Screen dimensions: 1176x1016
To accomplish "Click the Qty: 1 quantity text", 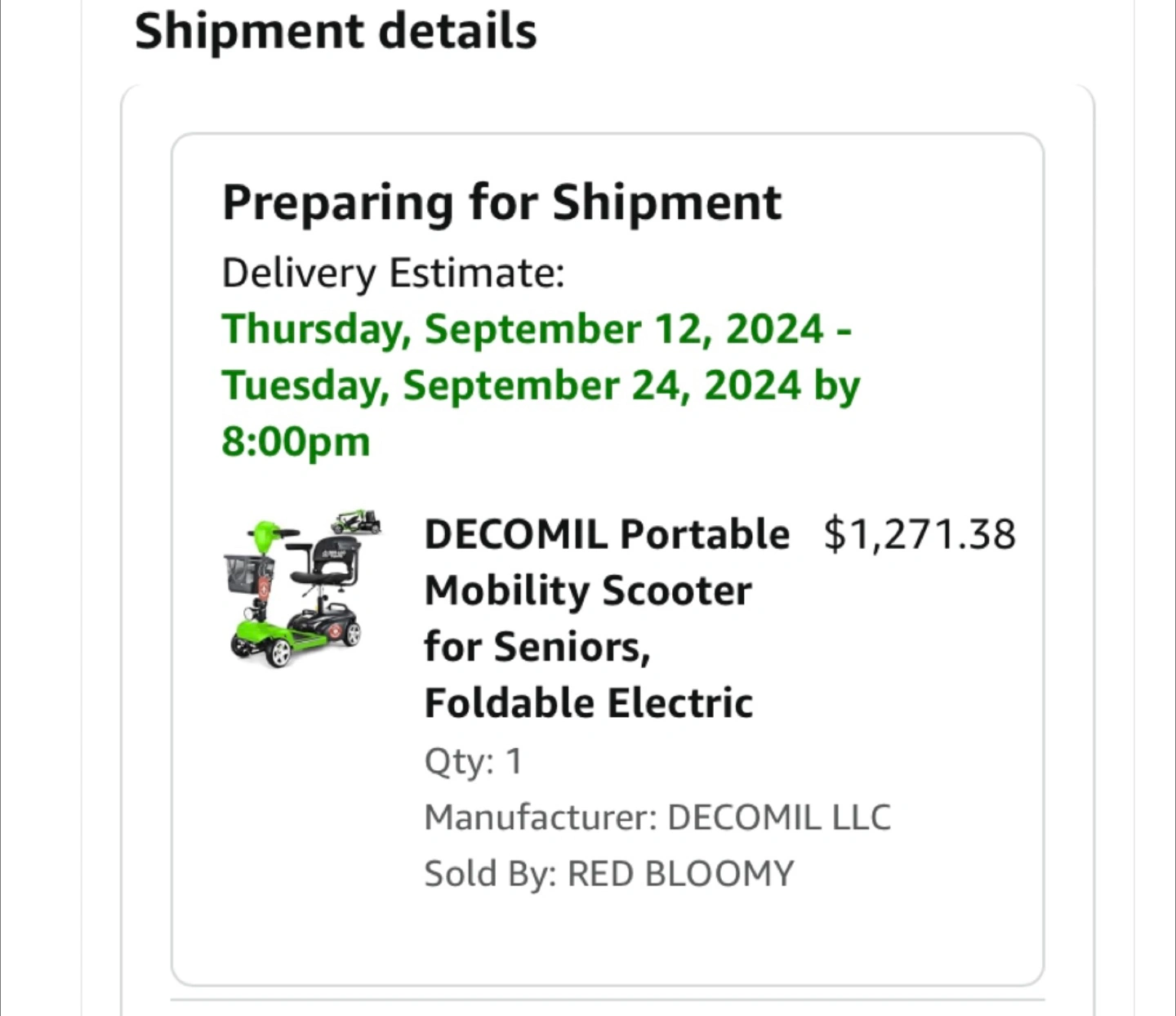I will click(473, 761).
